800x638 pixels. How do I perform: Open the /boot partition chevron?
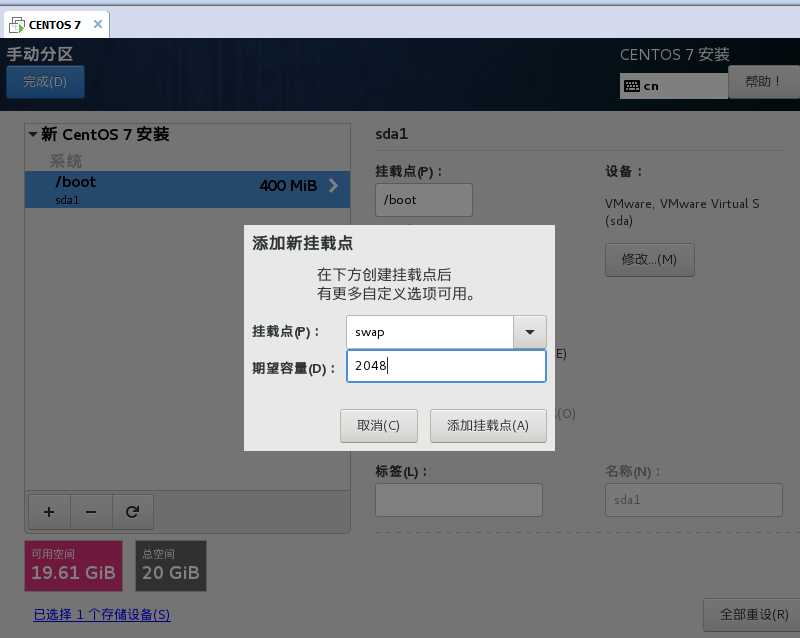(333, 185)
